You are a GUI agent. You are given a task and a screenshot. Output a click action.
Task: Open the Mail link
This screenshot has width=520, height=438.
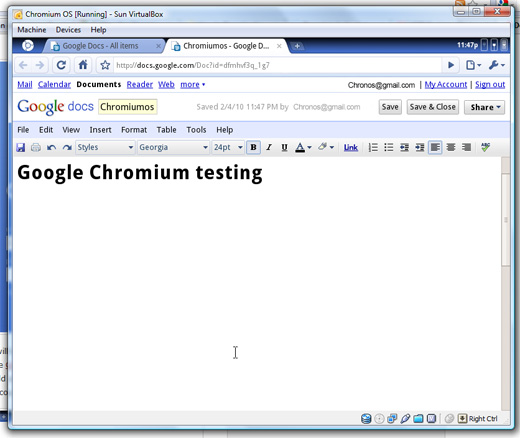25,85
